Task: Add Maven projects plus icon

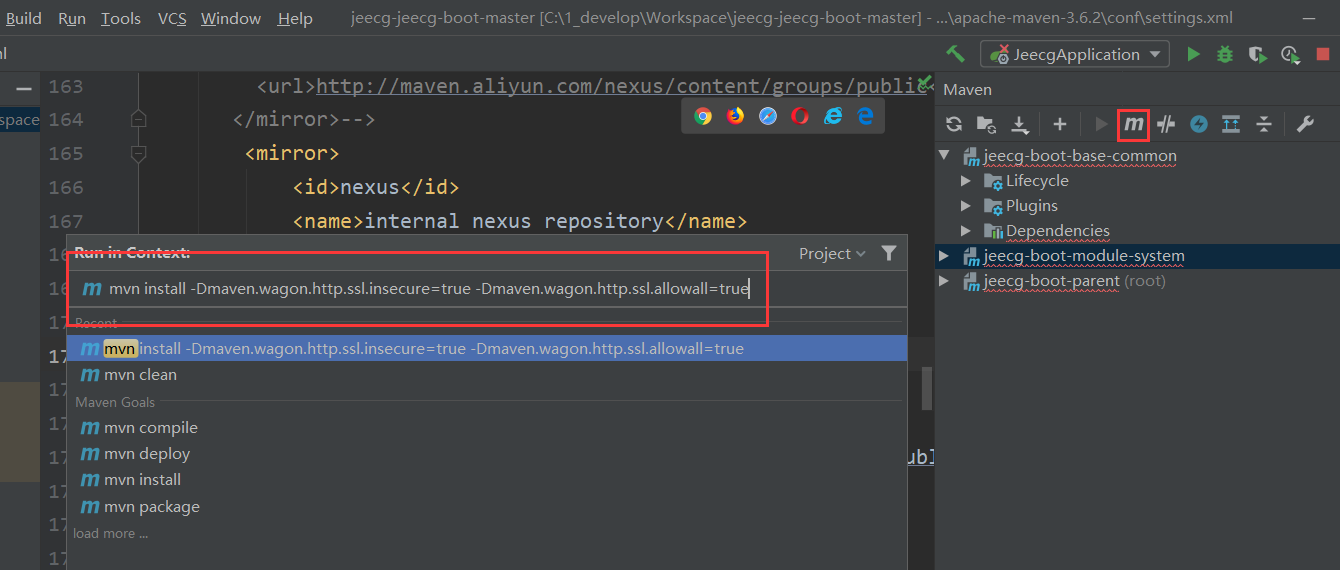Action: pyautogui.click(x=1060, y=124)
